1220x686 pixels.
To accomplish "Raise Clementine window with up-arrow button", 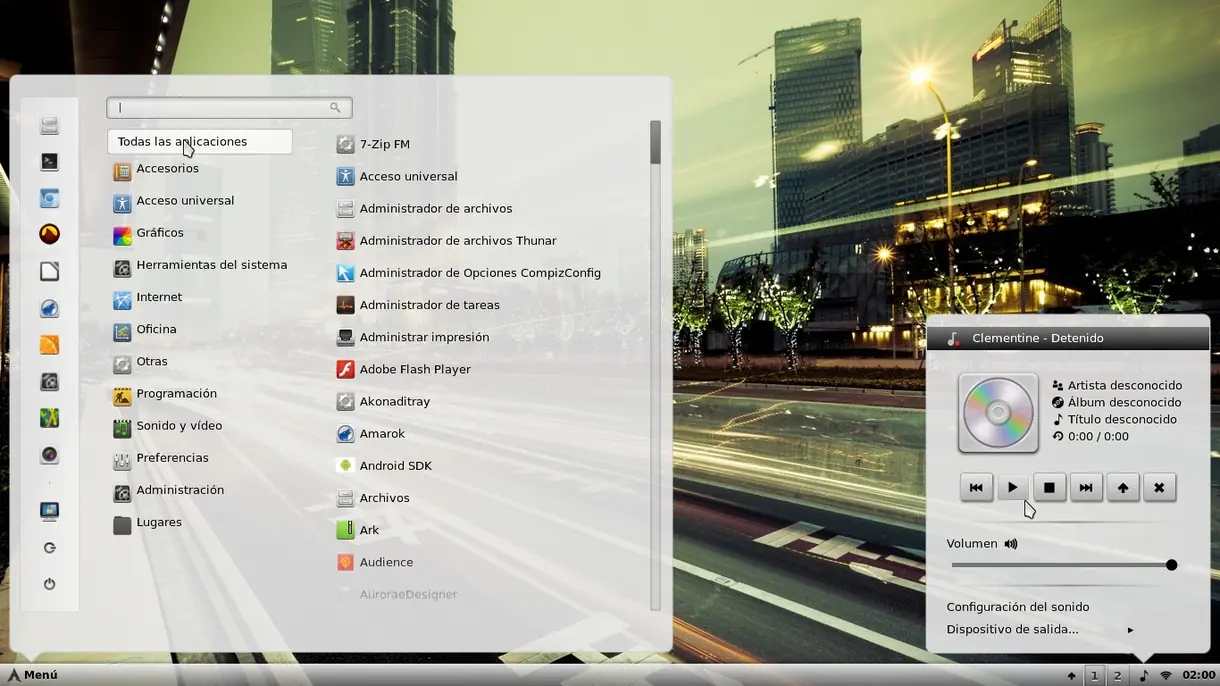I will 1123,487.
